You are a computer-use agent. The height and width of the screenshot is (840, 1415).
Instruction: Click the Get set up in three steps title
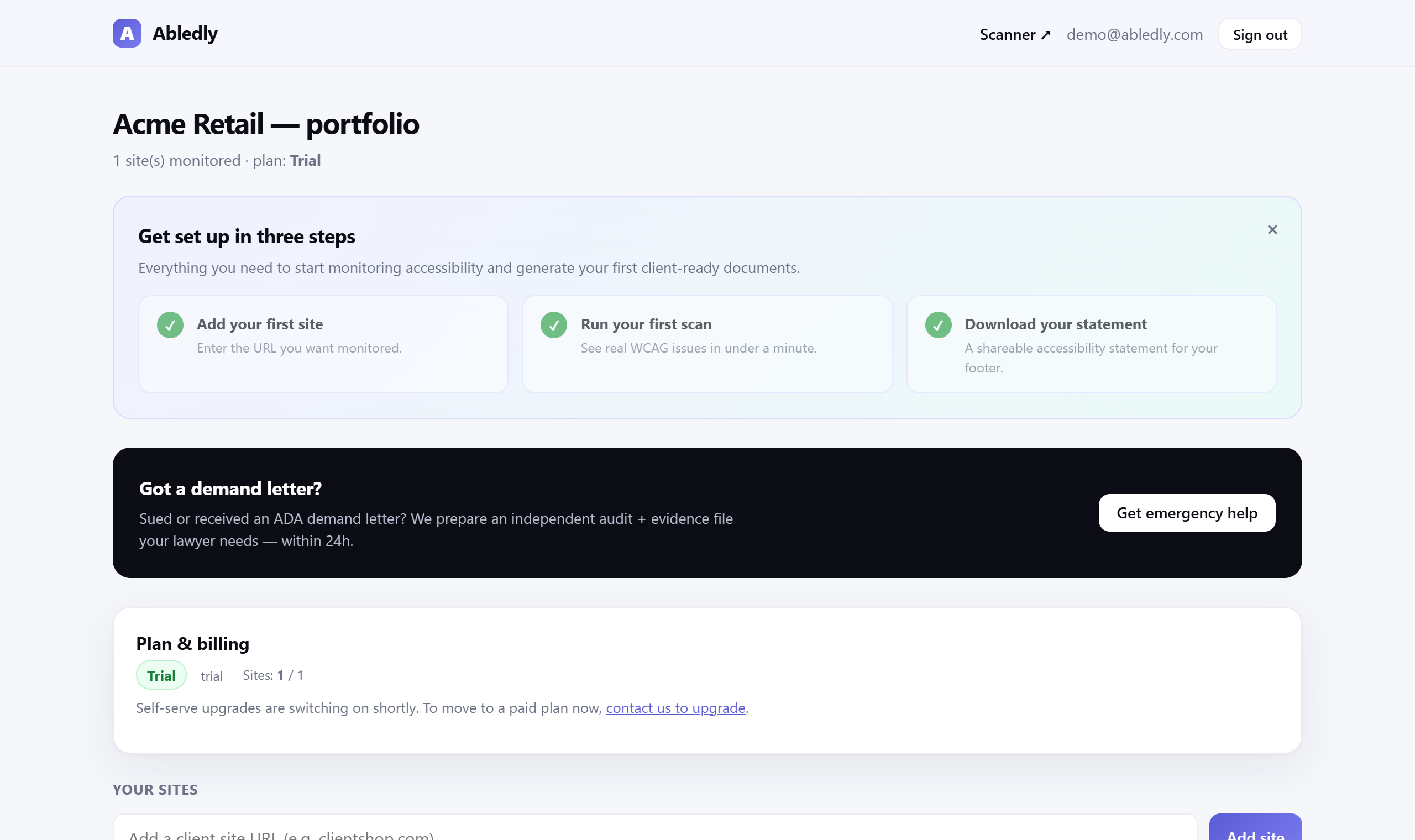[247, 237]
